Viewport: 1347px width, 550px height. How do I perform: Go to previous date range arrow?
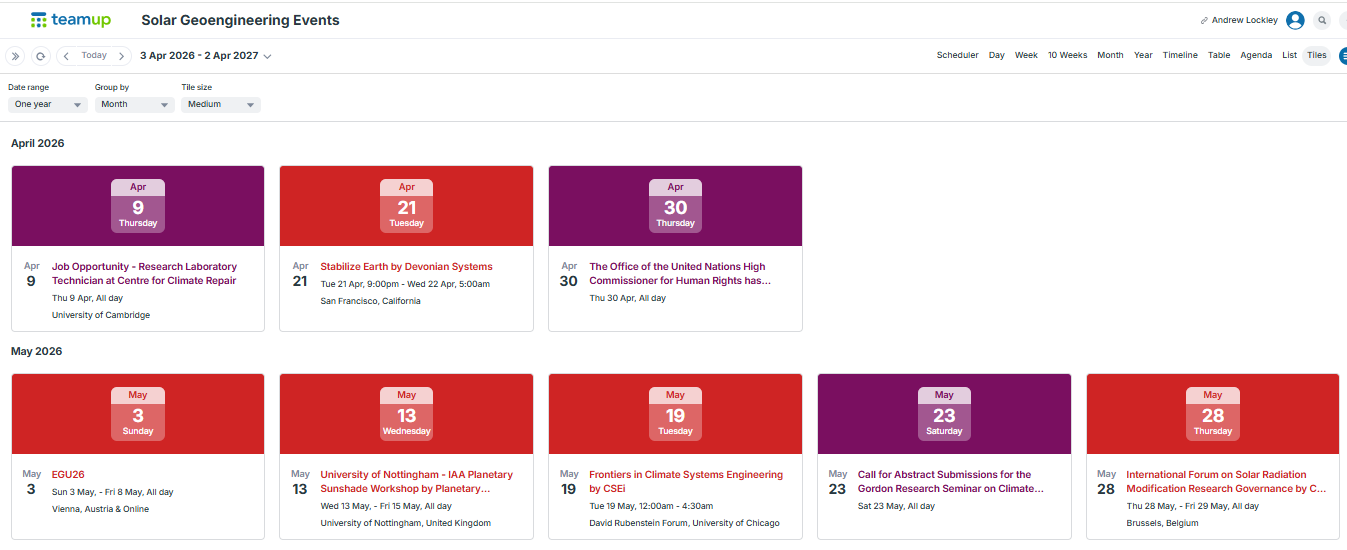coord(66,56)
